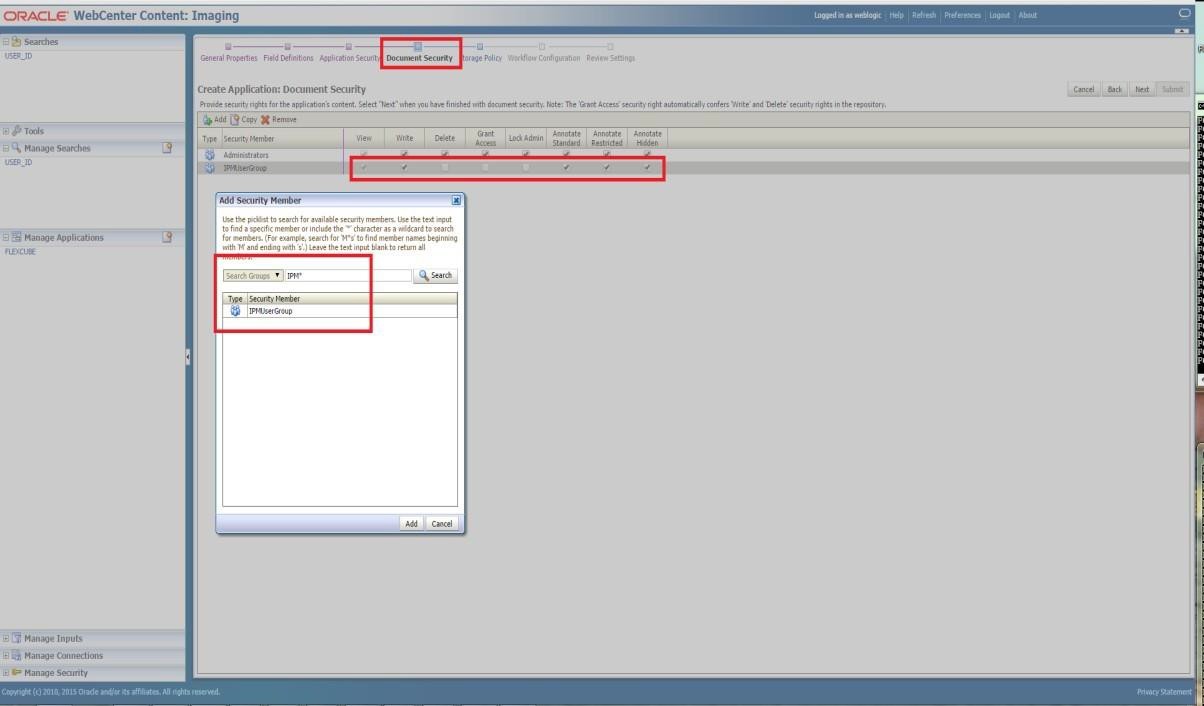This screenshot has height=706, width=1204.
Task: Click the Add member toolbar button
Action: click(x=214, y=119)
